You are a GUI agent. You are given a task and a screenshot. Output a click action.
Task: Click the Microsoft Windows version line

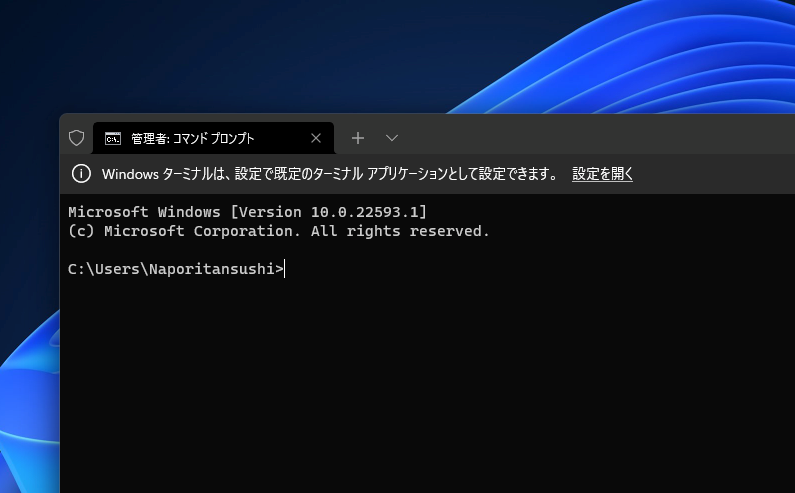click(x=248, y=212)
